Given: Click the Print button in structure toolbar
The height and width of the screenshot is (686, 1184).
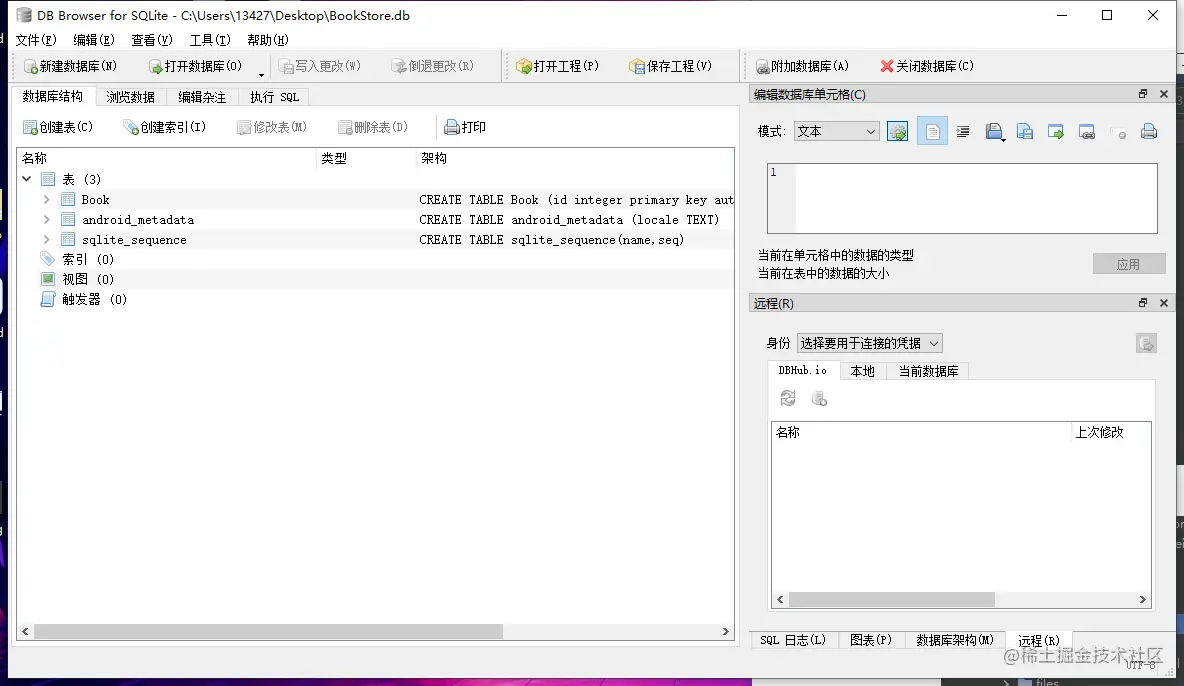Looking at the screenshot, I should pyautogui.click(x=465, y=127).
